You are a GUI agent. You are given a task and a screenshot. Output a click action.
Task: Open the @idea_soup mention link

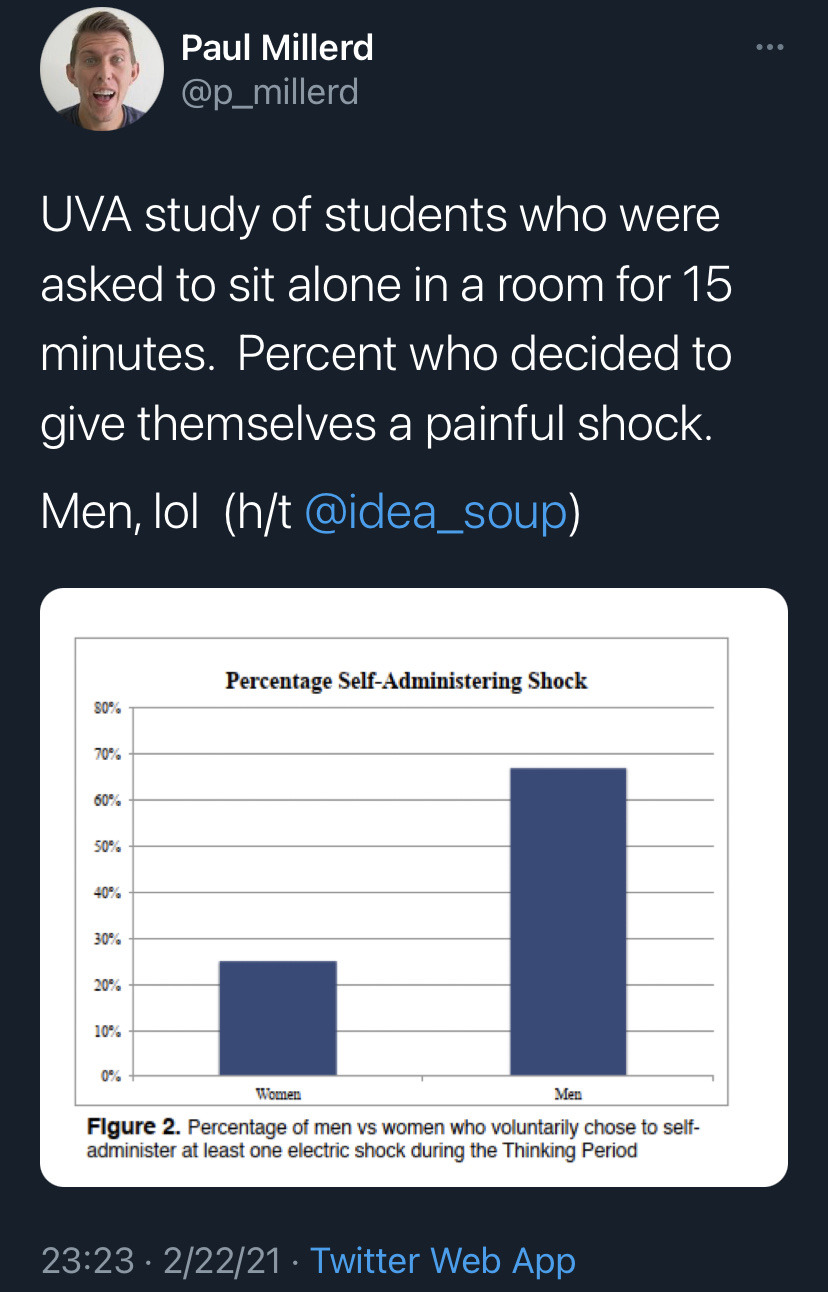[x=434, y=513]
